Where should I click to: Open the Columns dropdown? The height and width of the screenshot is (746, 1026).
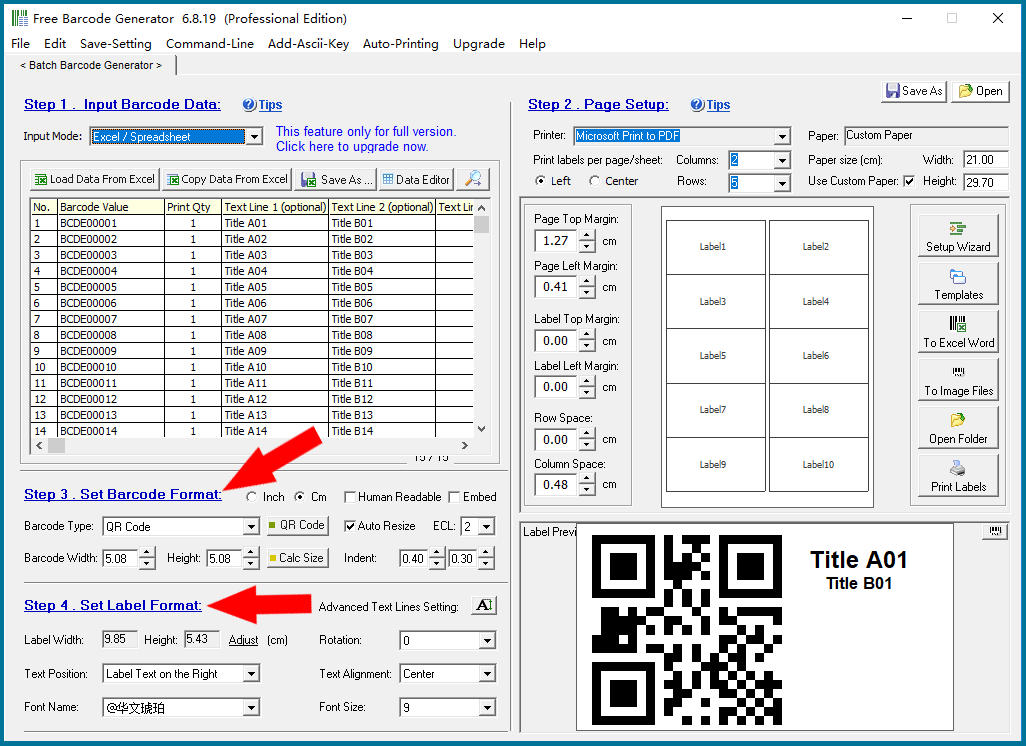pyautogui.click(x=782, y=160)
